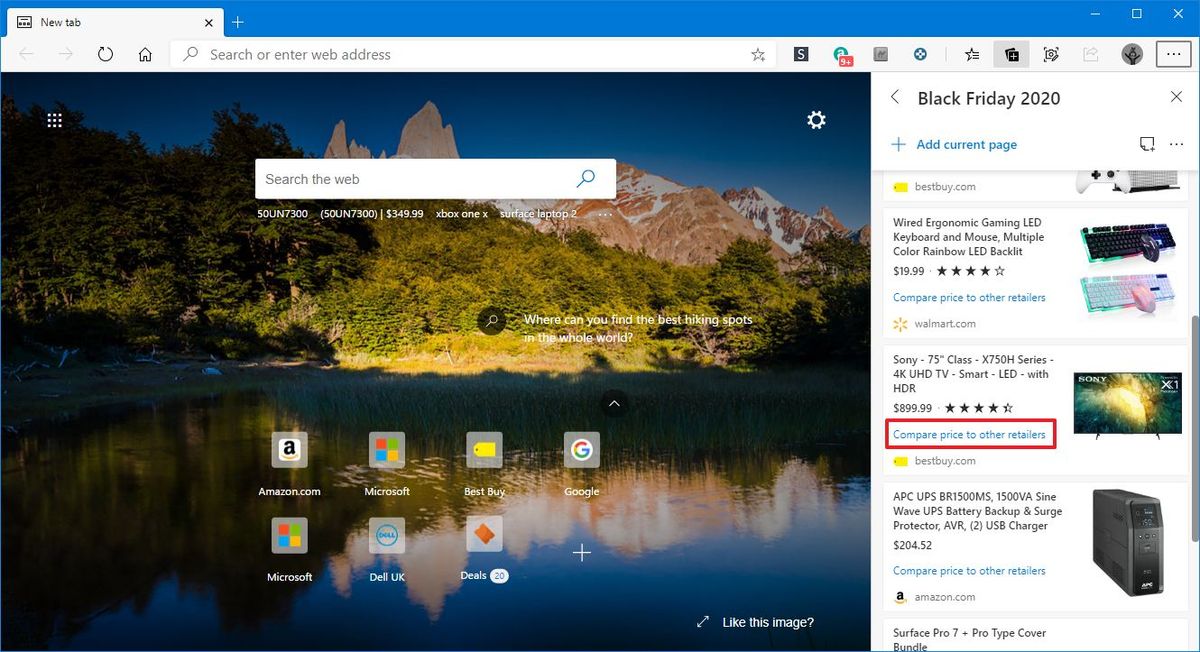
Task: Go to Home via the house icon
Action: [145, 55]
